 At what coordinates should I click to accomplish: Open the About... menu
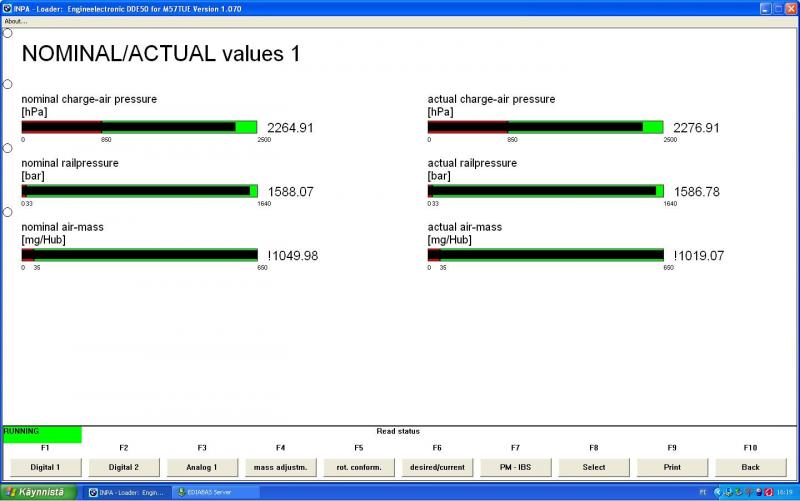(15, 20)
